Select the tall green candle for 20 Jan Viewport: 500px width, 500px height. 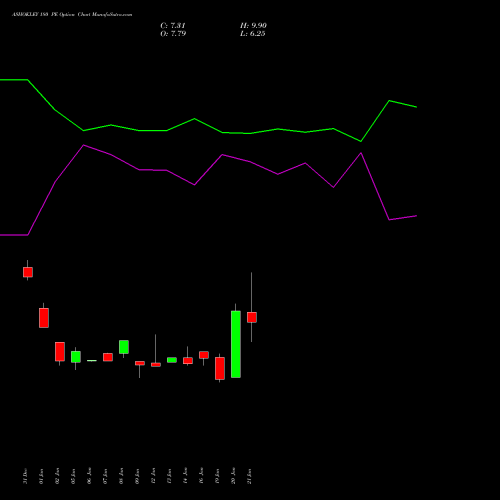click(236, 344)
